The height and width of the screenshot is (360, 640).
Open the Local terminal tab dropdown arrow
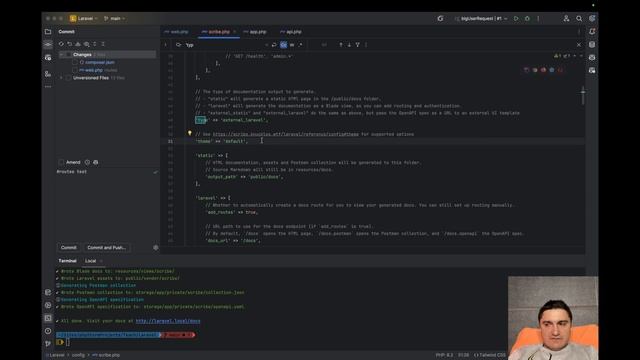101,261
